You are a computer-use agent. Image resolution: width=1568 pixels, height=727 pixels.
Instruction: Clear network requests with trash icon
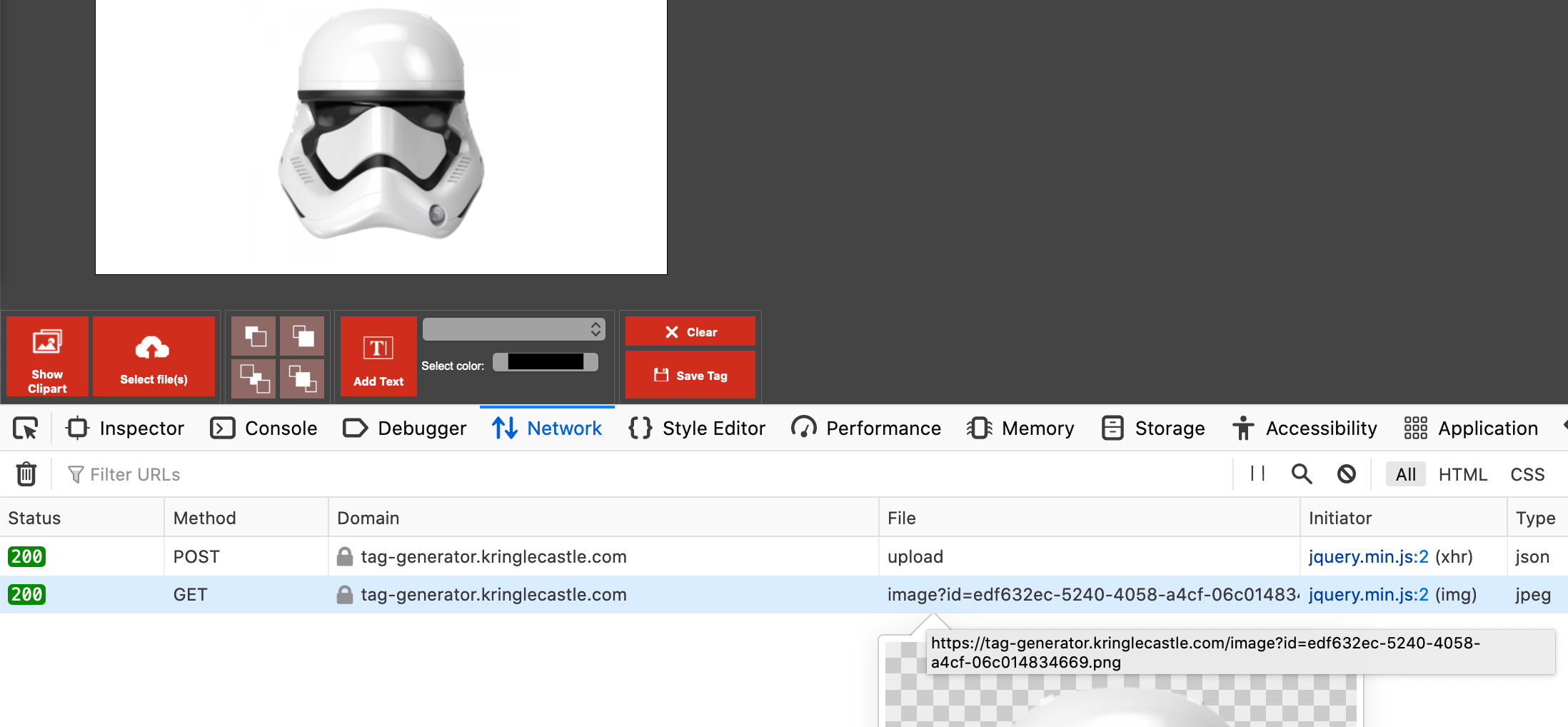[x=26, y=473]
